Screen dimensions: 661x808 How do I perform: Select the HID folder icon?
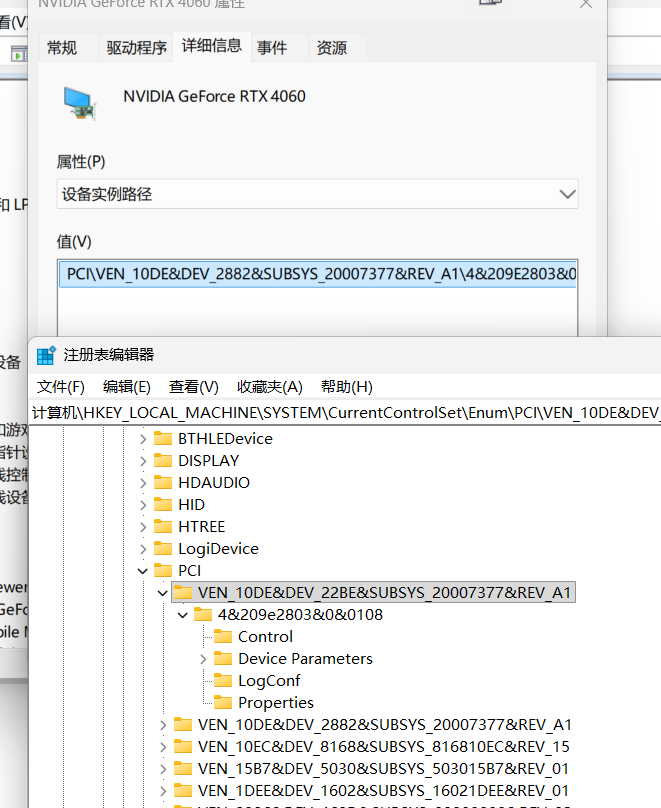[x=163, y=504]
